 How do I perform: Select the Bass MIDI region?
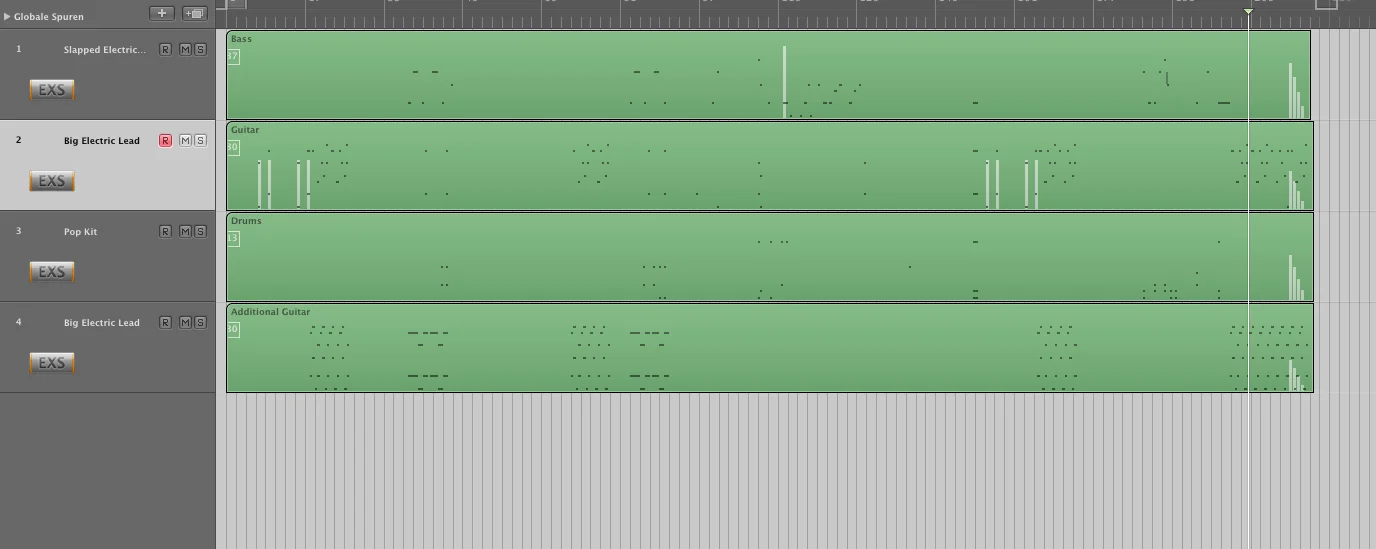click(768, 75)
